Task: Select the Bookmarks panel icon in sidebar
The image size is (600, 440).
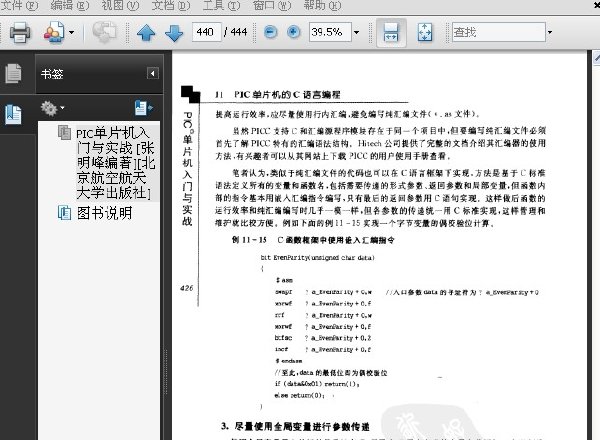Action: pos(14,114)
